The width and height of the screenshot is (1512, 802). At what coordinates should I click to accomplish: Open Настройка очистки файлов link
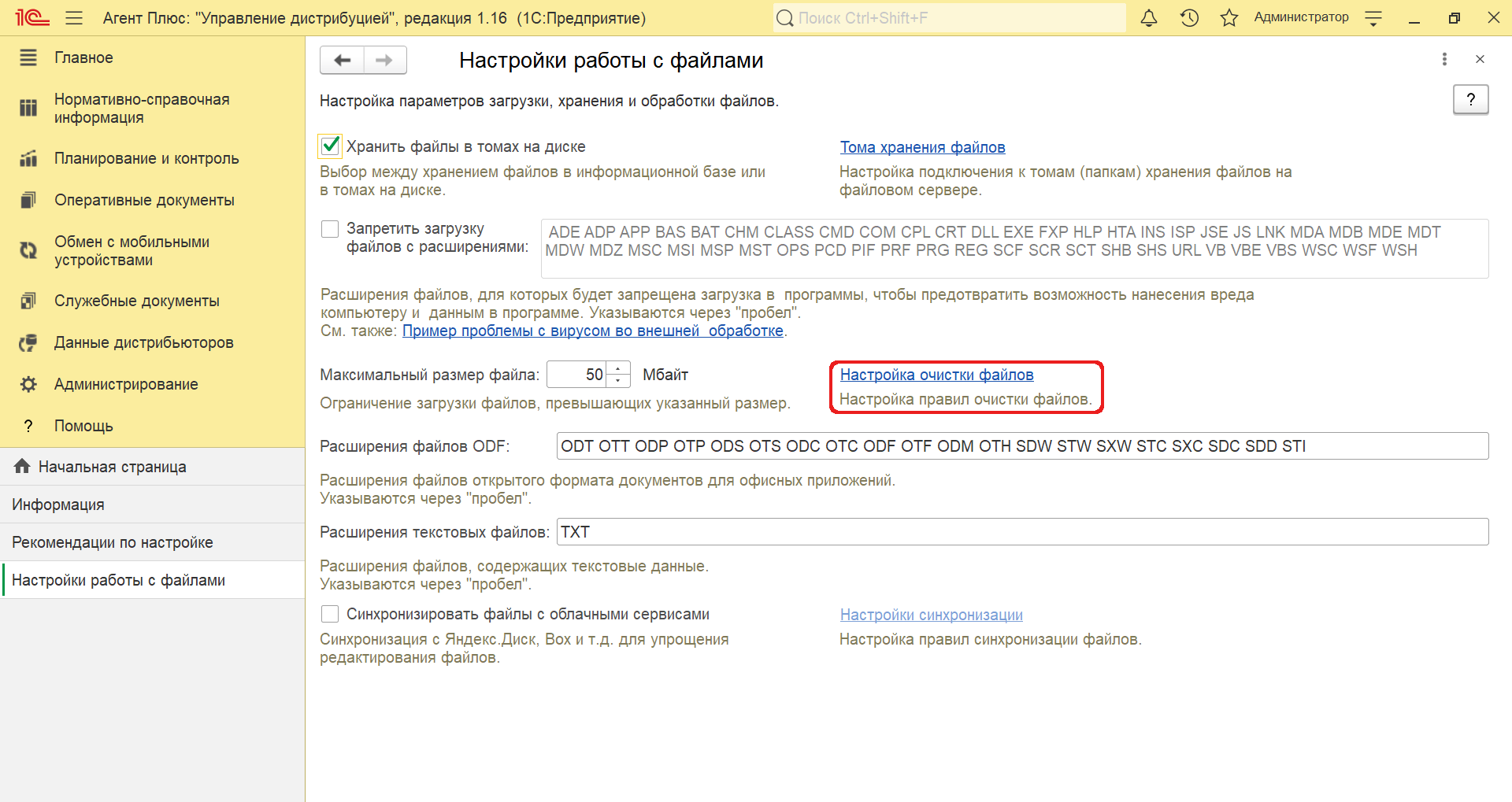tap(936, 375)
